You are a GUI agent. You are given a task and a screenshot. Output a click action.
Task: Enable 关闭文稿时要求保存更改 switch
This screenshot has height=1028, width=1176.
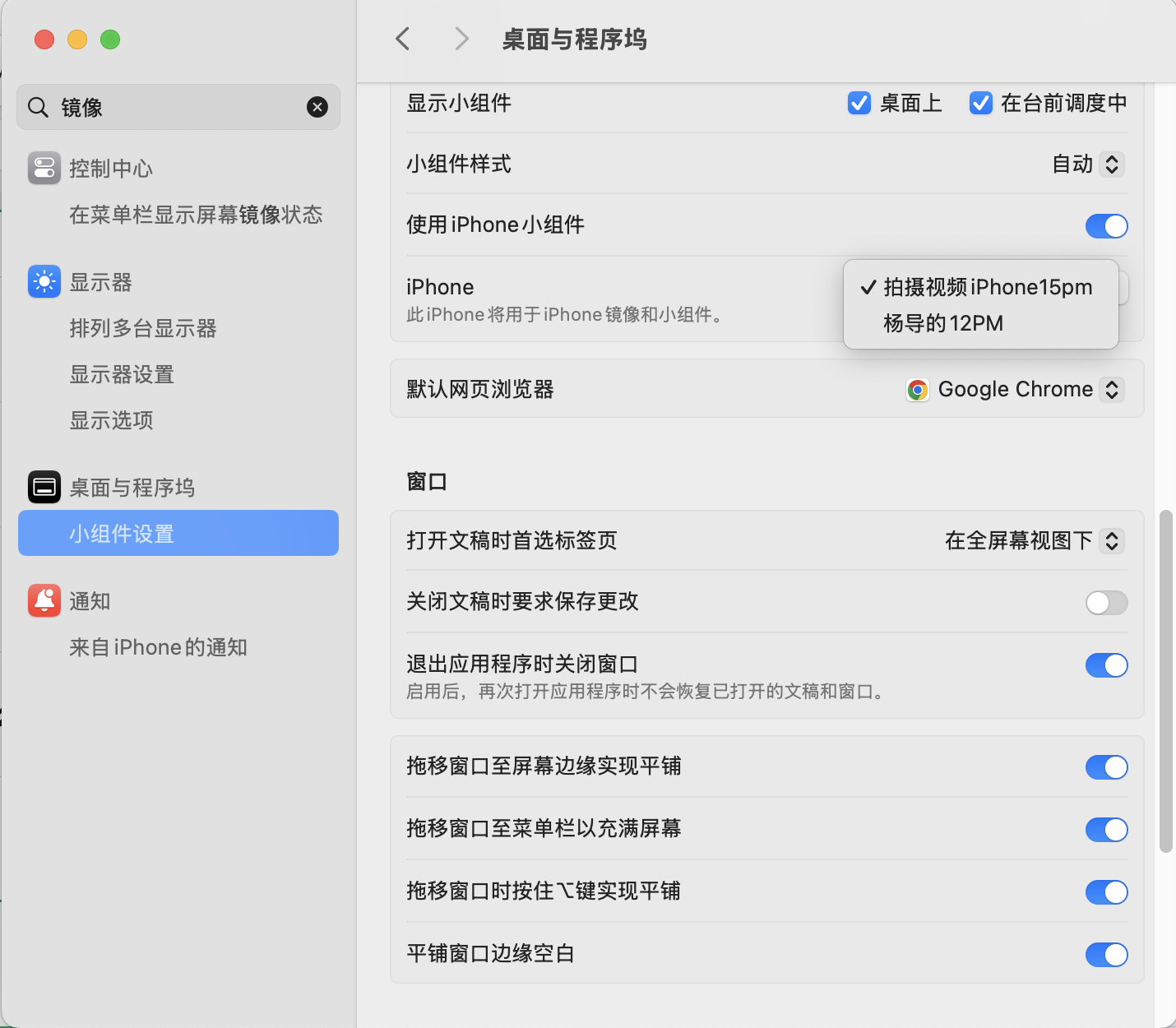point(1106,603)
